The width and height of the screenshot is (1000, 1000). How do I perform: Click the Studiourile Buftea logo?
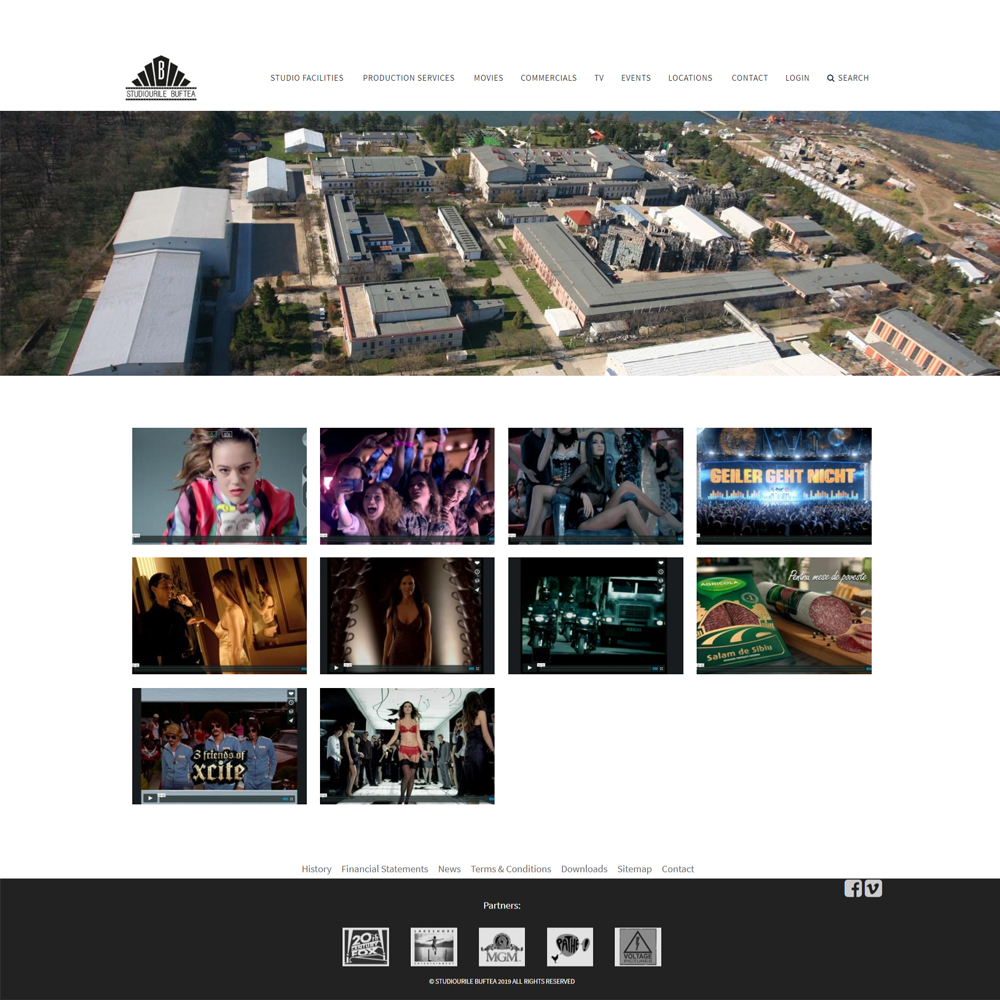161,78
